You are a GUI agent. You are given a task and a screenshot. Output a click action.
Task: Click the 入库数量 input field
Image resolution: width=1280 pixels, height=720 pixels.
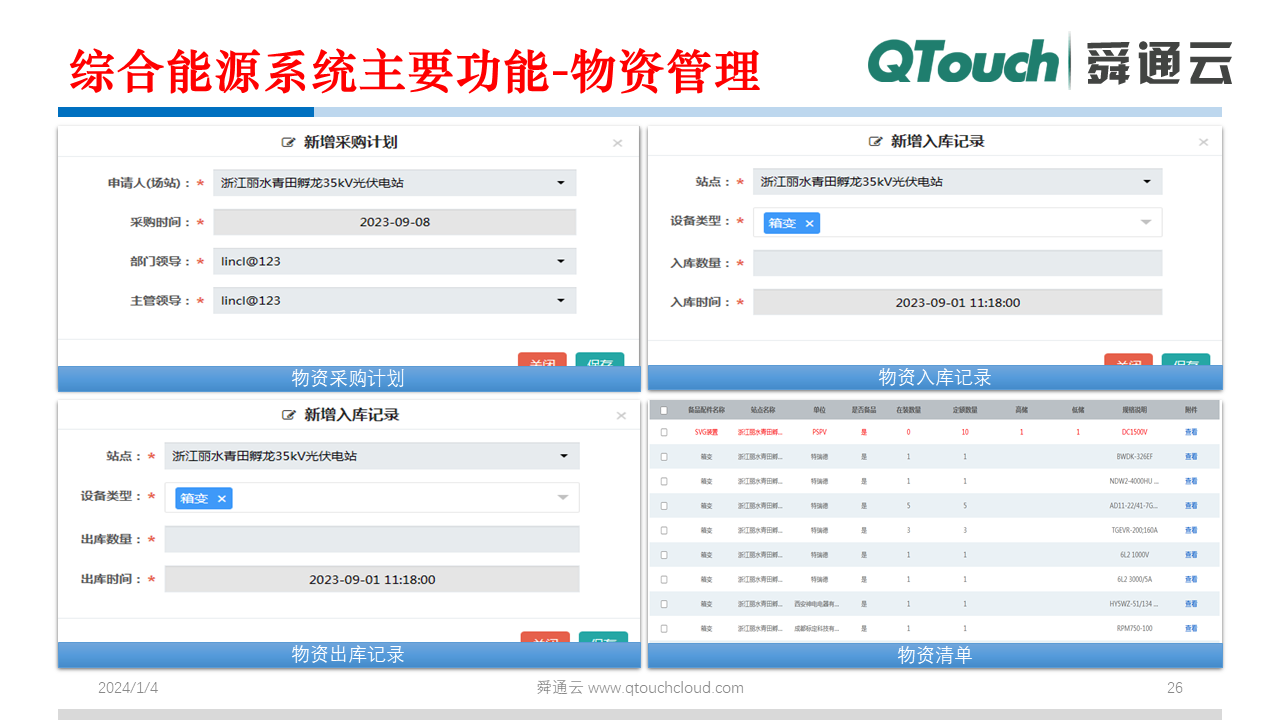(x=957, y=262)
